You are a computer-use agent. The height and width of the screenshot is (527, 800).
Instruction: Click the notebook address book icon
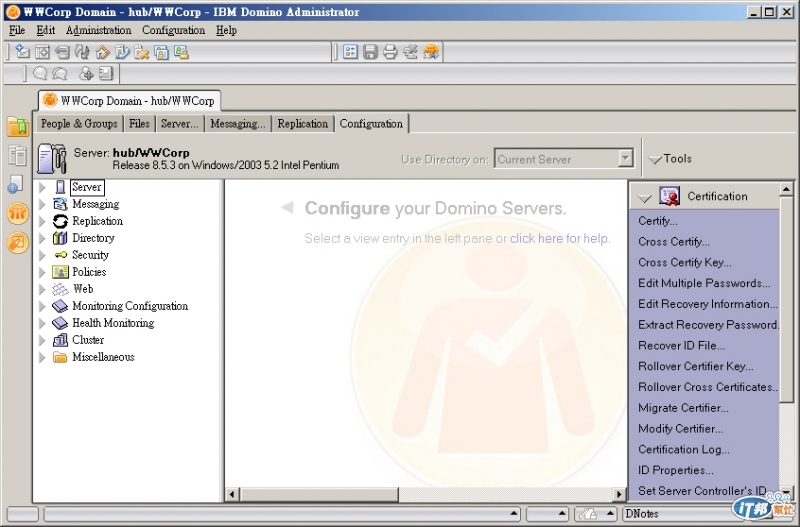pyautogui.click(x=106, y=74)
